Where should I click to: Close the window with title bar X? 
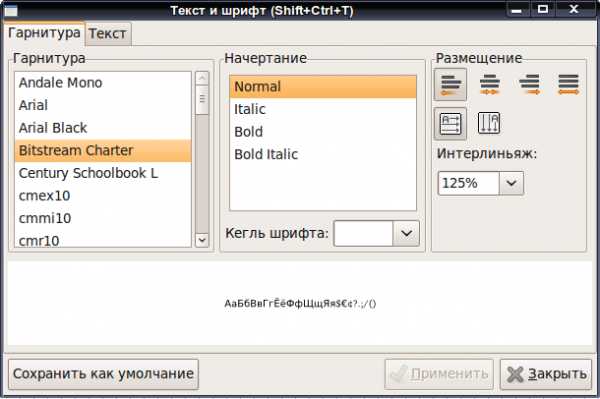tap(573, 9)
